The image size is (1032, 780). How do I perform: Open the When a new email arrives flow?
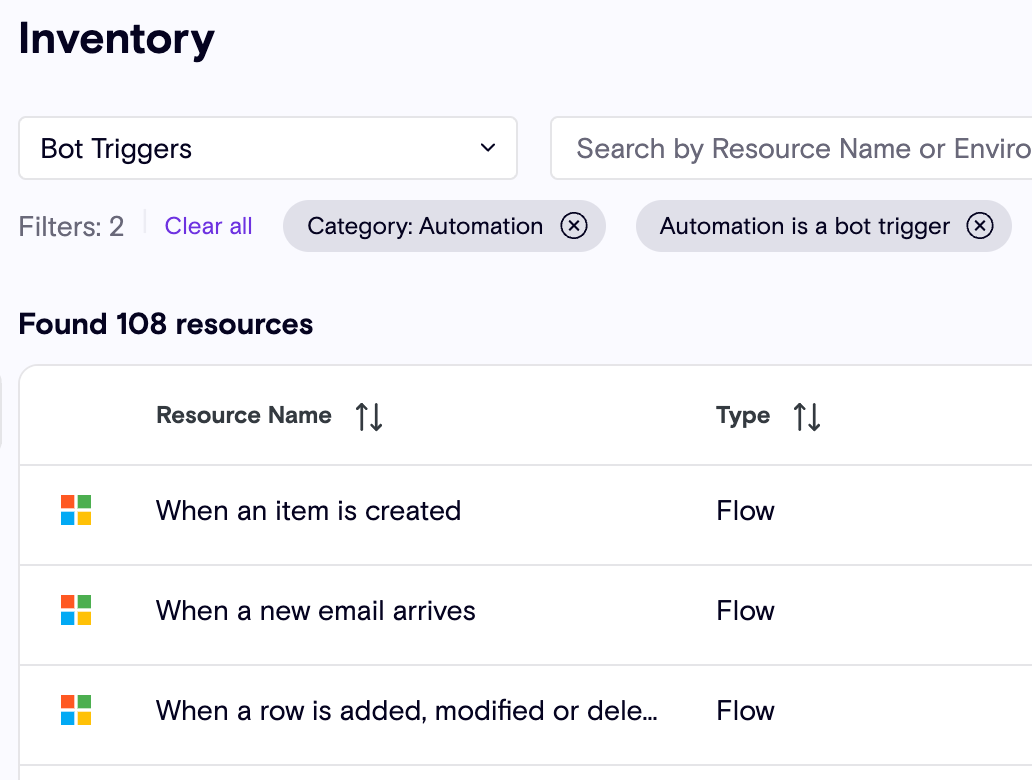click(315, 610)
